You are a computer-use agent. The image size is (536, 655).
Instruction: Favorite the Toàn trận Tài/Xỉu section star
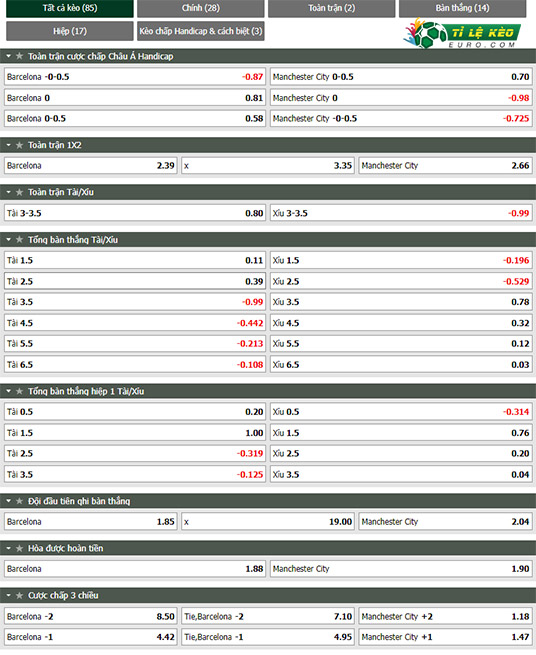coord(19,193)
